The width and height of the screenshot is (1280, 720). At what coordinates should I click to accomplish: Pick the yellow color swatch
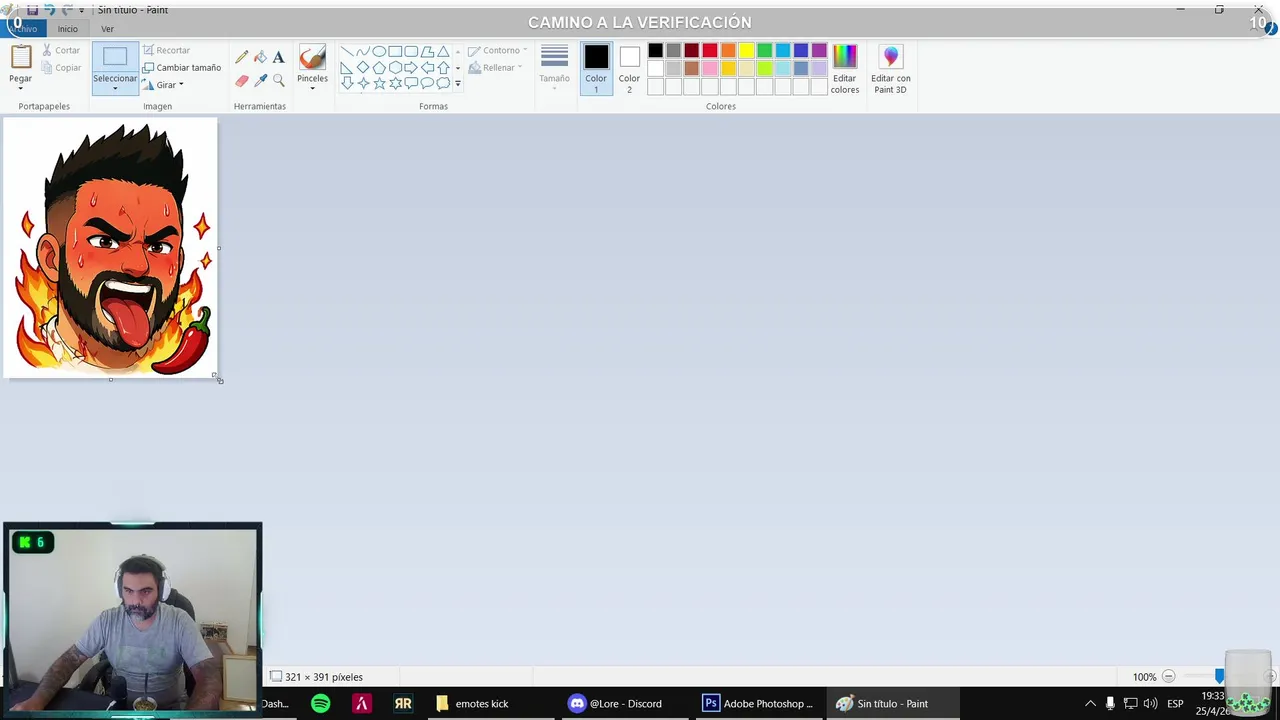pos(746,51)
